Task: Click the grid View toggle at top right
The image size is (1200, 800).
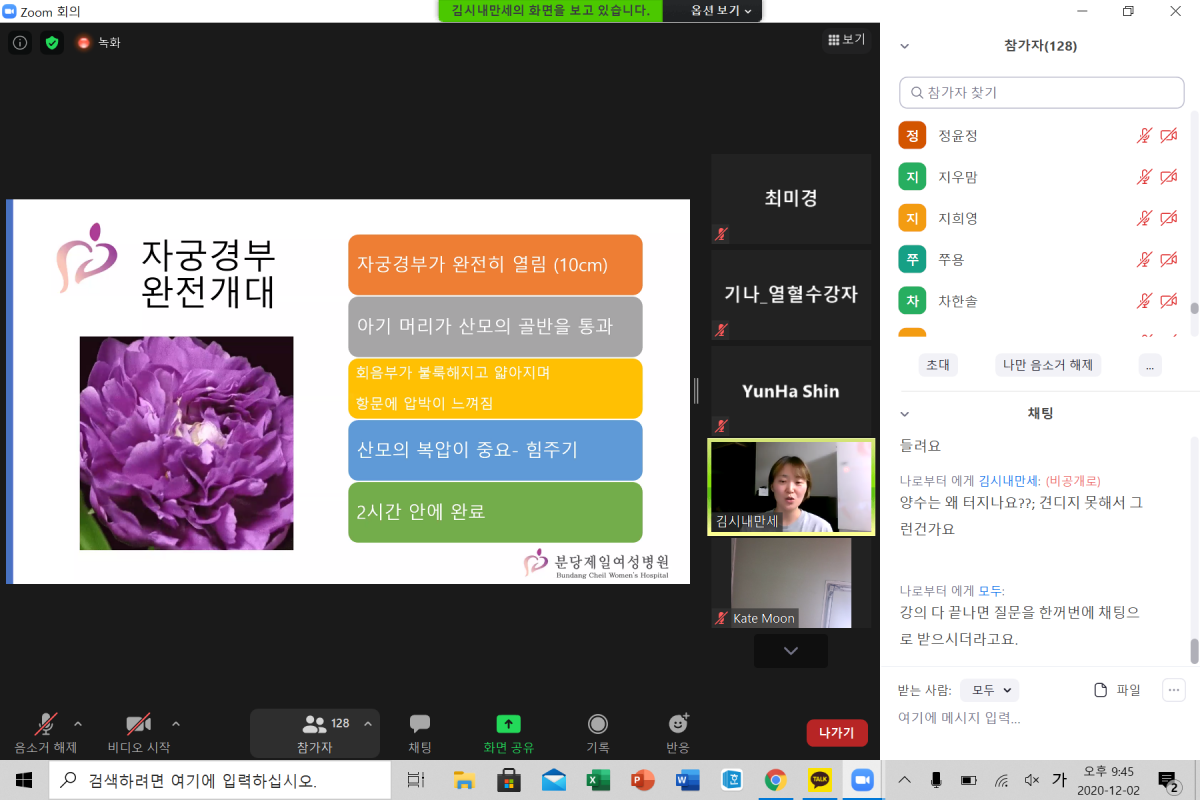Action: click(845, 40)
